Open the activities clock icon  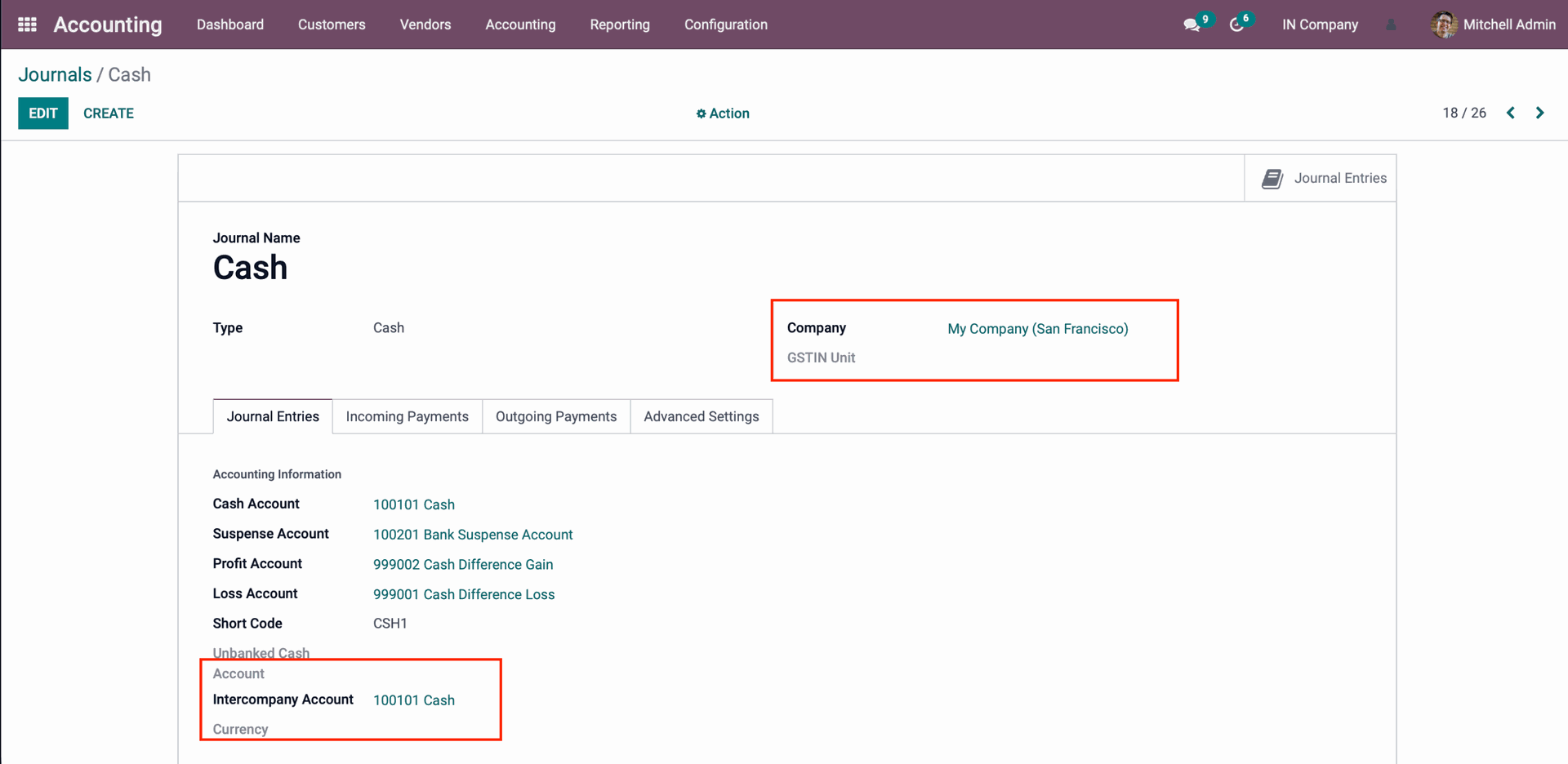point(1236,25)
